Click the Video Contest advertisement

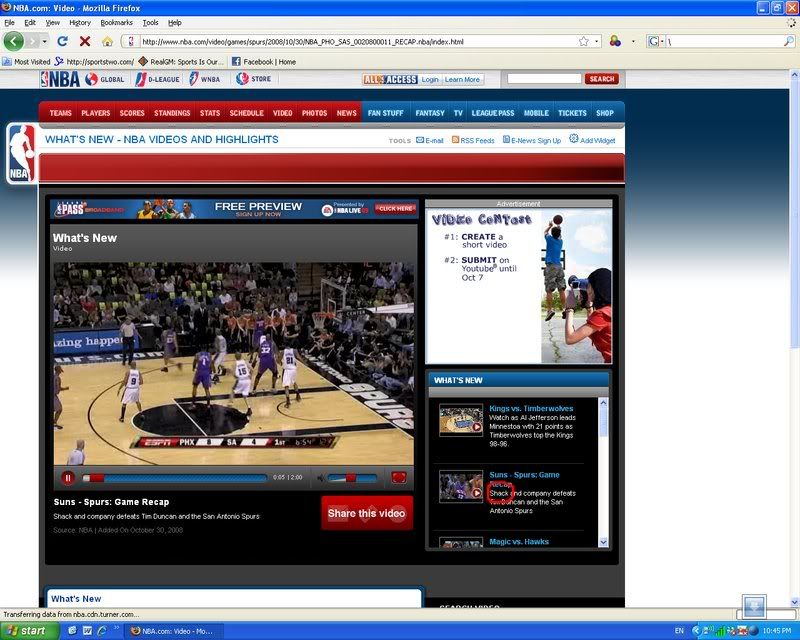coord(518,286)
